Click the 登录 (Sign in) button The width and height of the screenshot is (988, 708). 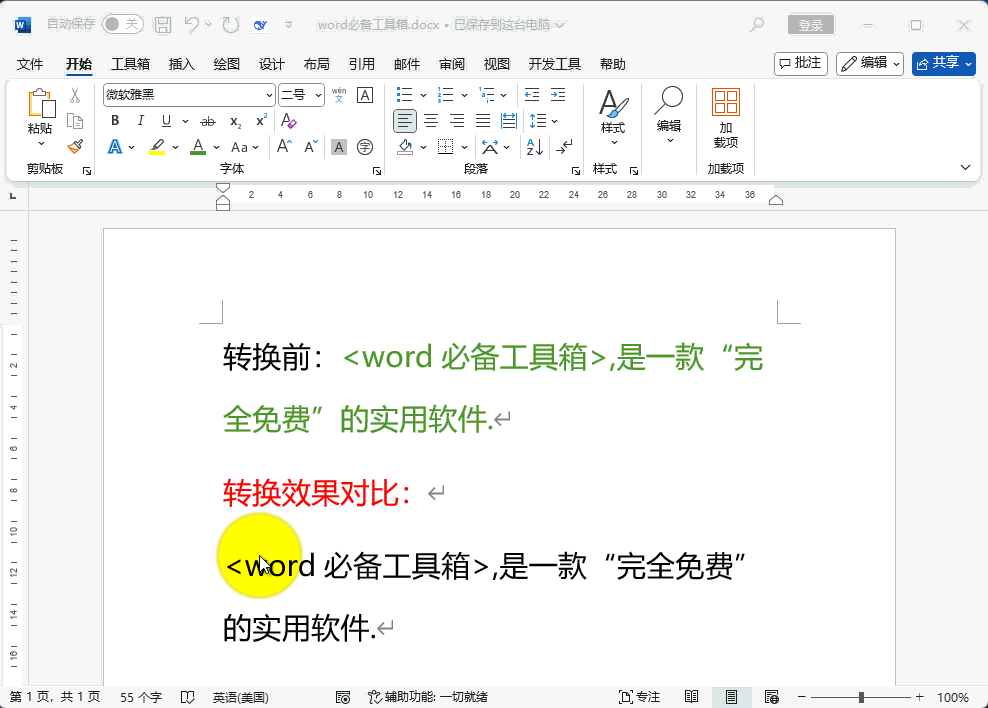point(811,25)
